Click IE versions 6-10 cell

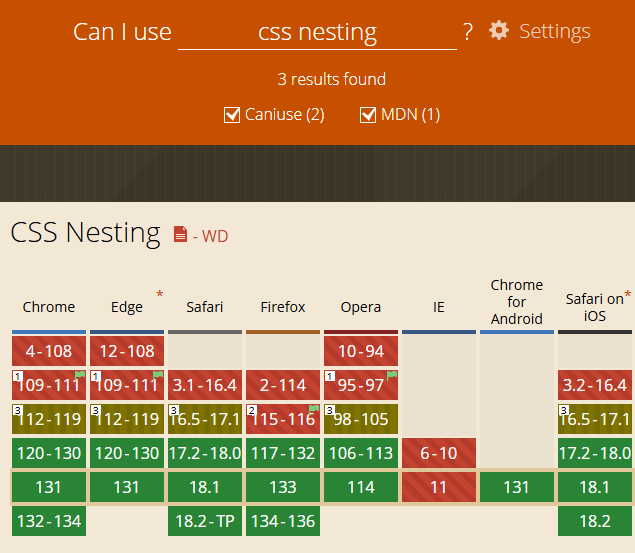[x=439, y=453]
